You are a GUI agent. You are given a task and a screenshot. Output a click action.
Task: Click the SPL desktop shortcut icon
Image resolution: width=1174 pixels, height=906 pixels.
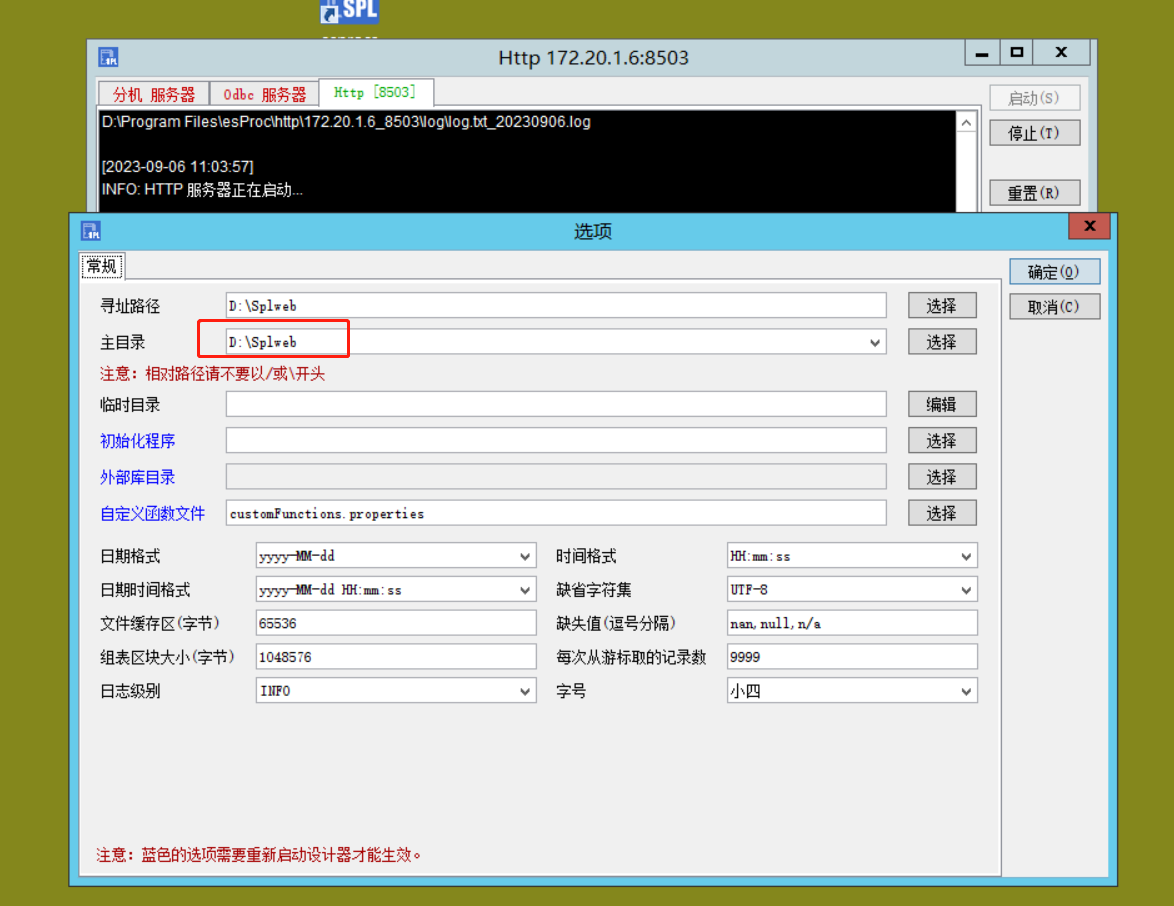(x=349, y=12)
